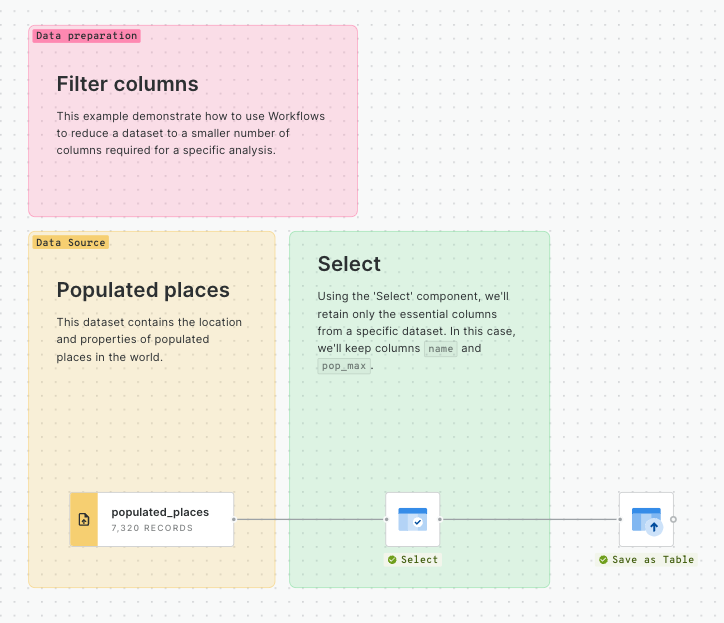This screenshot has width=724, height=623.
Task: Click the input port of Save as Table
Action: (619, 519)
